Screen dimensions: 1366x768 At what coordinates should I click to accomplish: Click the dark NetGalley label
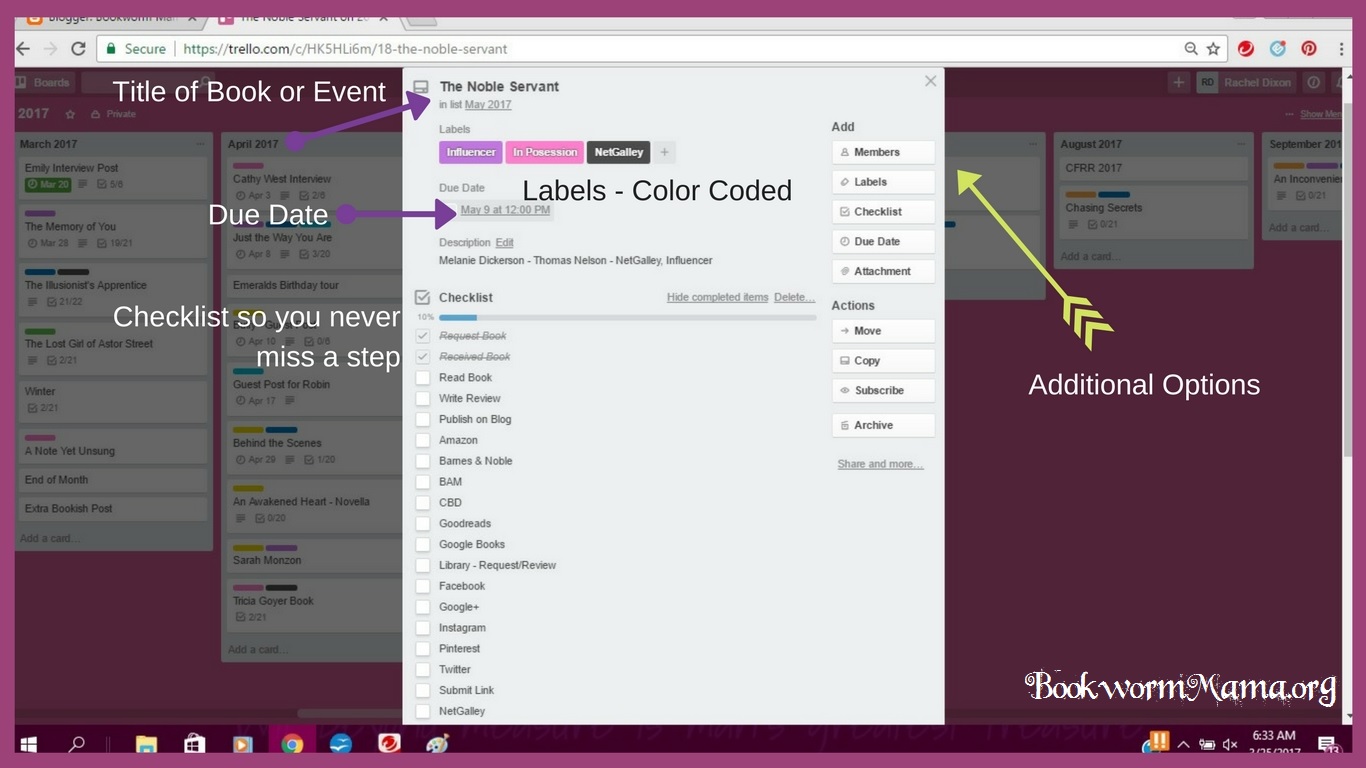pos(618,152)
